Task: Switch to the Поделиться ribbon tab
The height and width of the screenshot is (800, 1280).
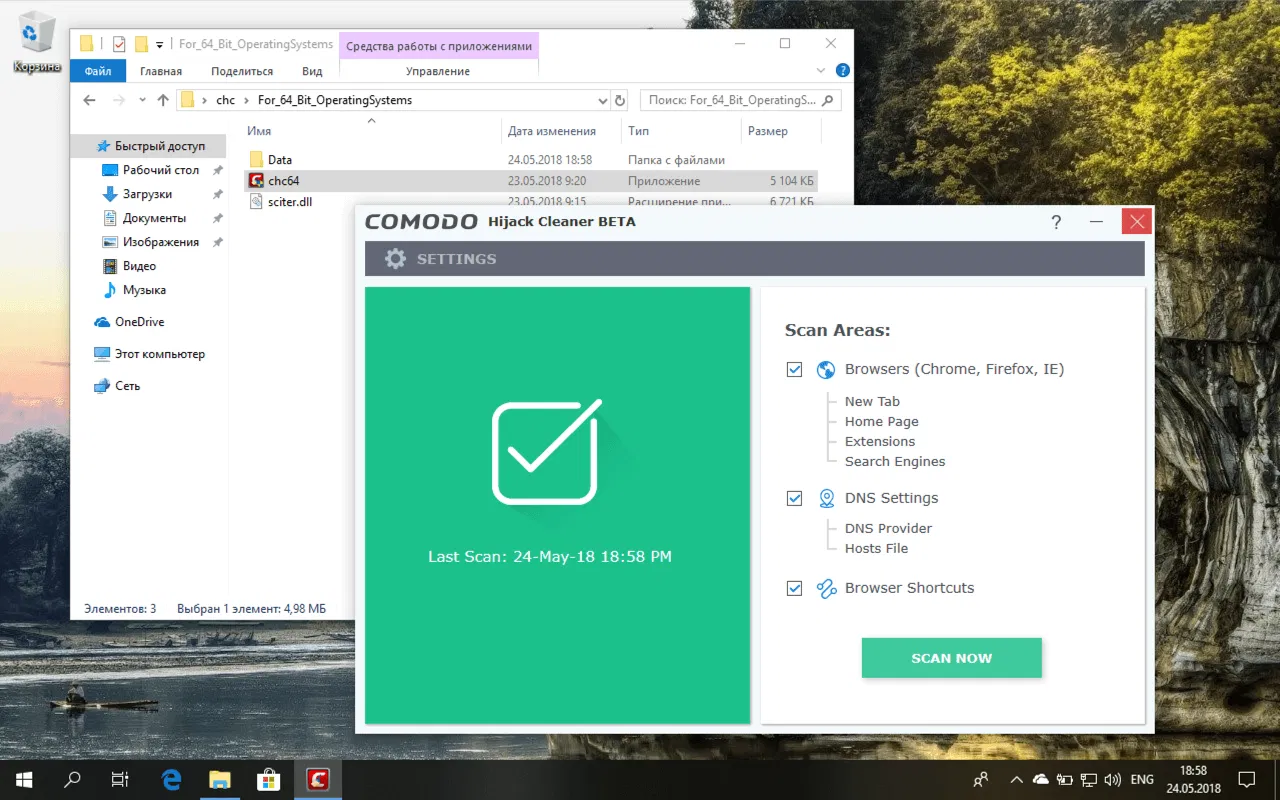Action: click(242, 71)
